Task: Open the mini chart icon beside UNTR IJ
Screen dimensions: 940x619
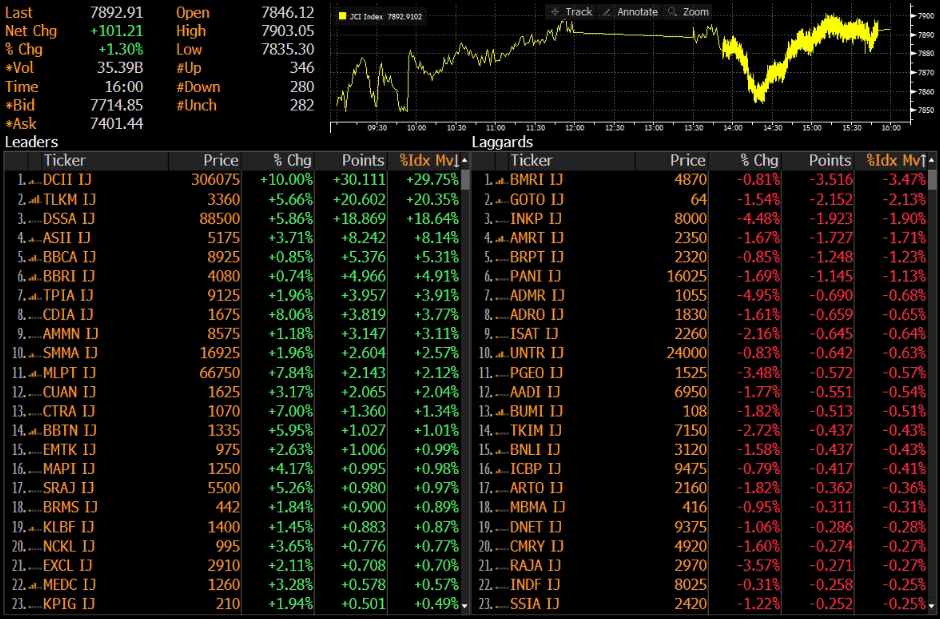Action: [502, 353]
